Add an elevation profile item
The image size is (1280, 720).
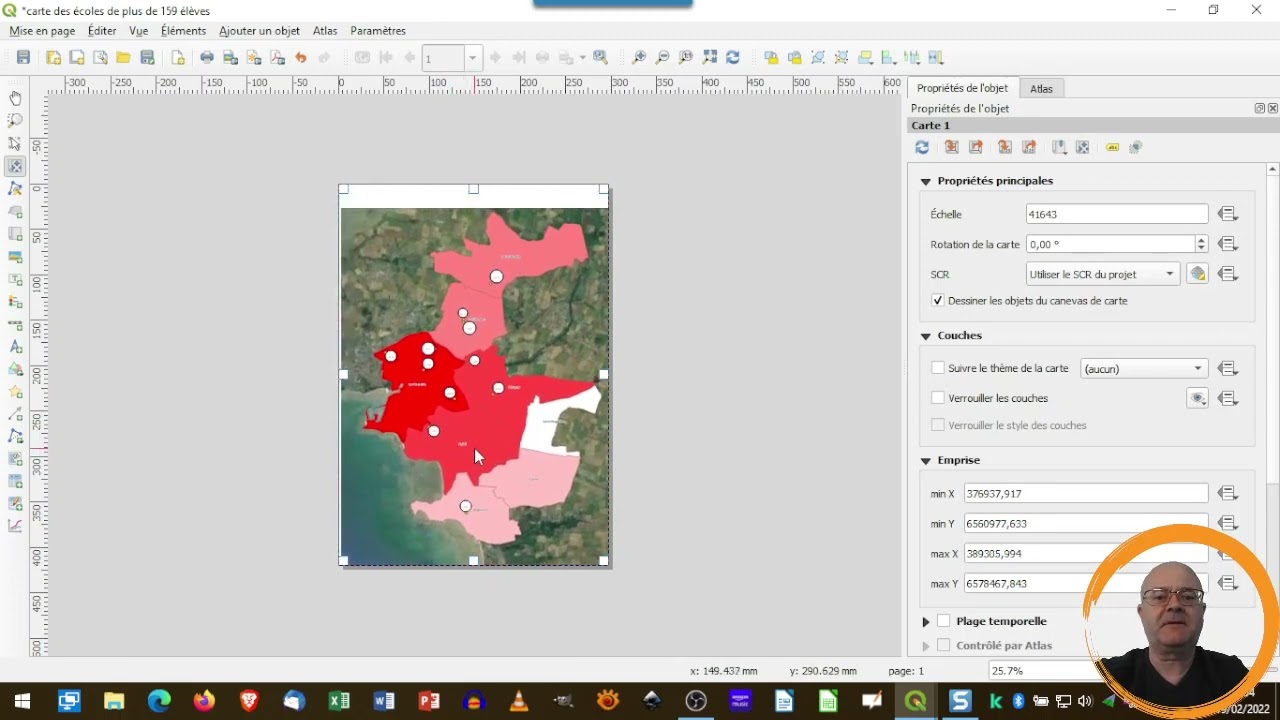[15, 526]
